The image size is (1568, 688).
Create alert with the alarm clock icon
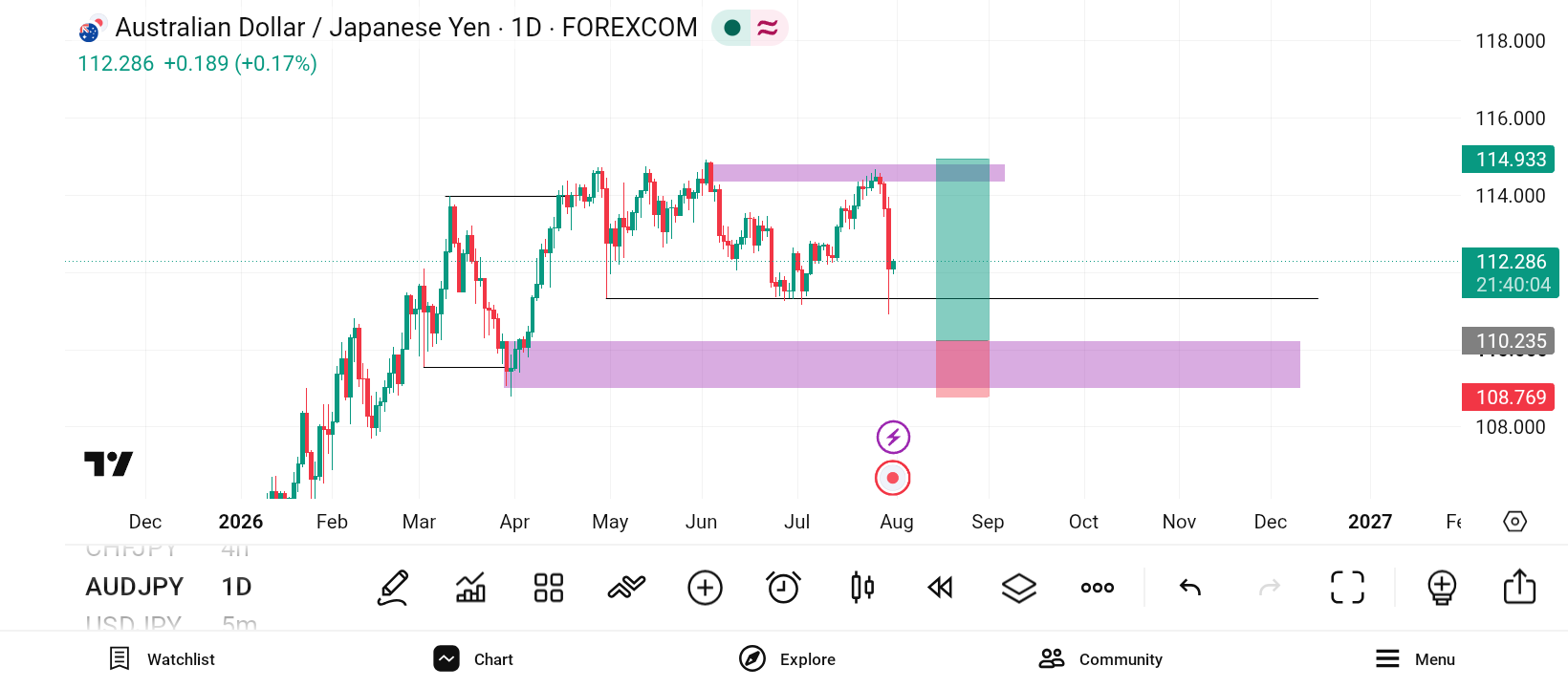[784, 588]
